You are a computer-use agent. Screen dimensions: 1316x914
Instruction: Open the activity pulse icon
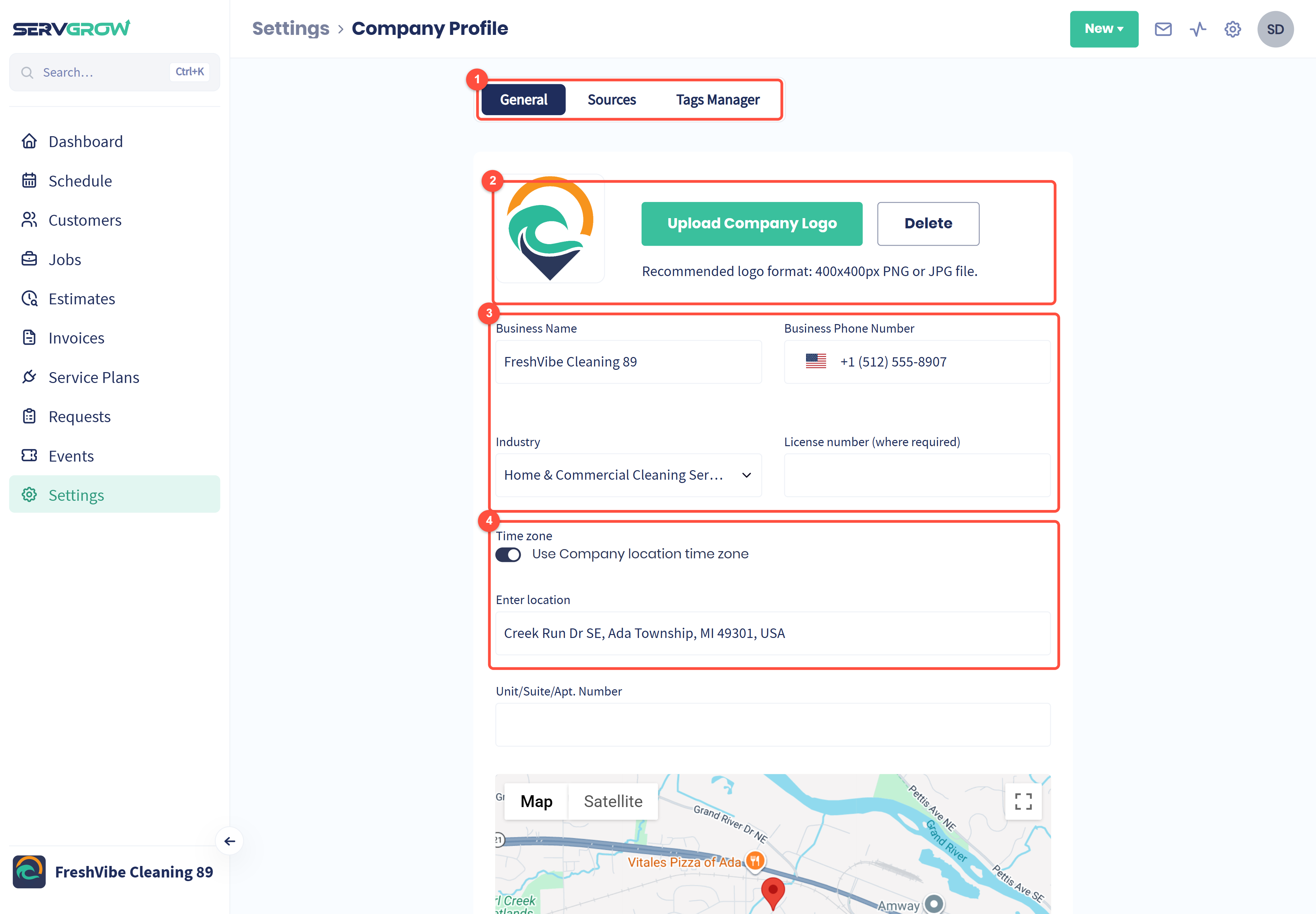point(1198,29)
